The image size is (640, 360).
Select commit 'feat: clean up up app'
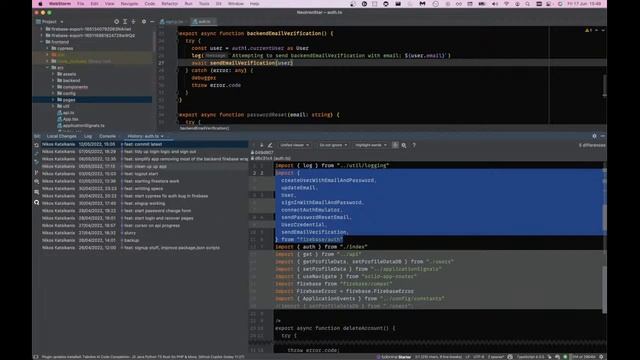coord(144,167)
